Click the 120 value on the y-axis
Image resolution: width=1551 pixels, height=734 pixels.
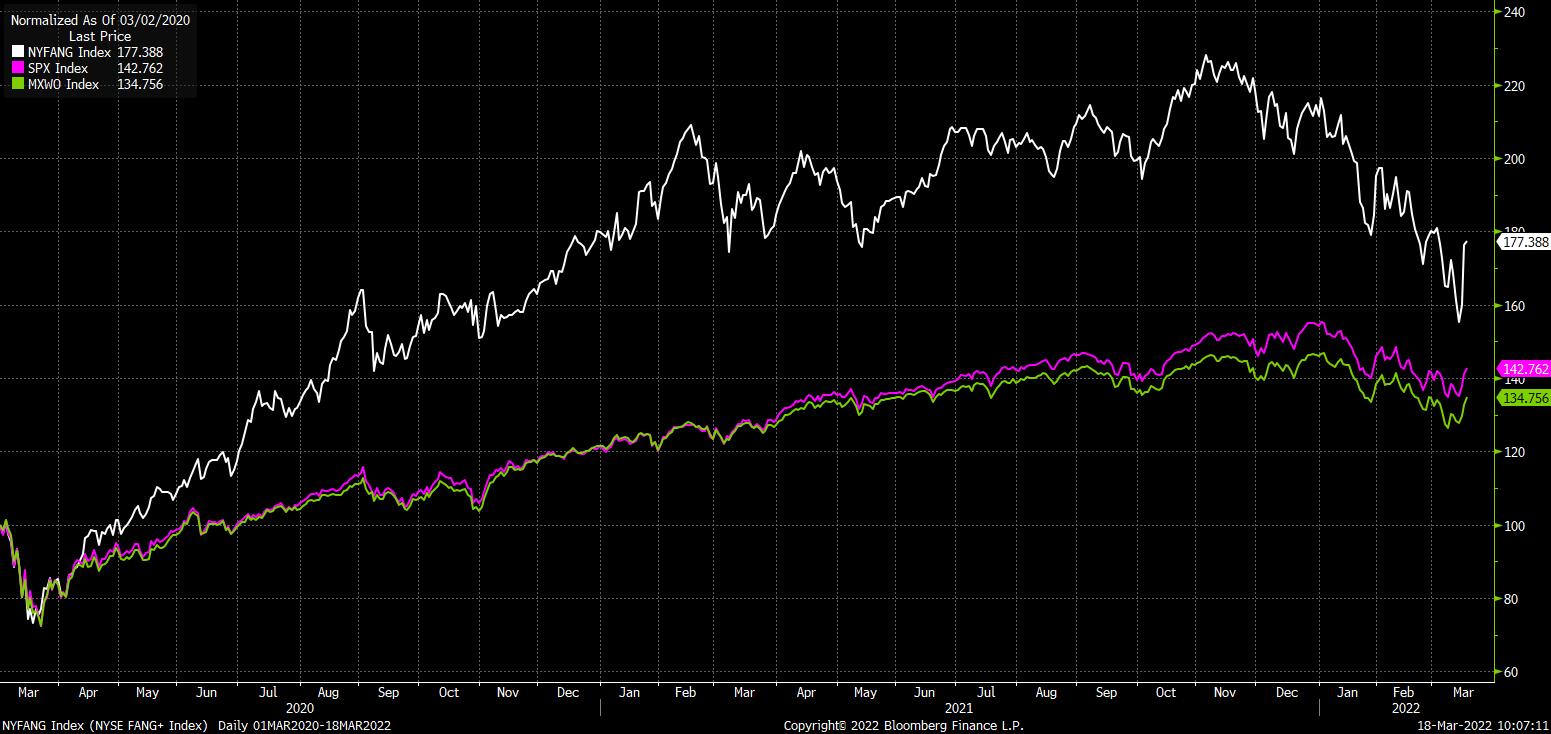pos(1513,452)
